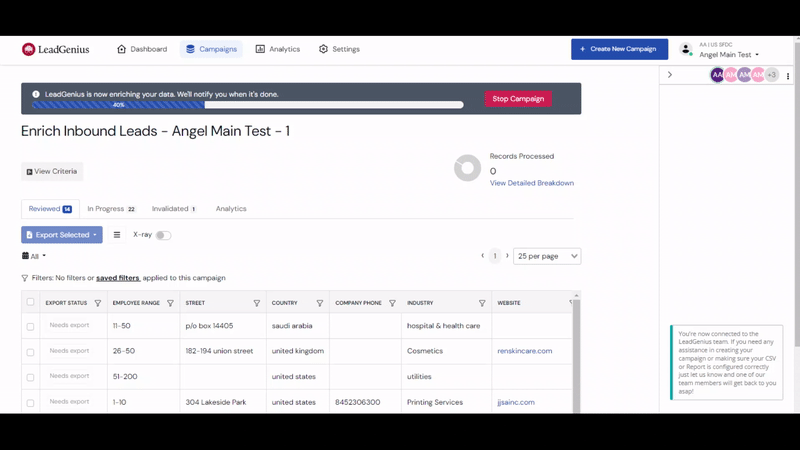This screenshot has height=450, width=800.
Task: Collapse the side panel with chevron arrow
Action: tap(670, 75)
